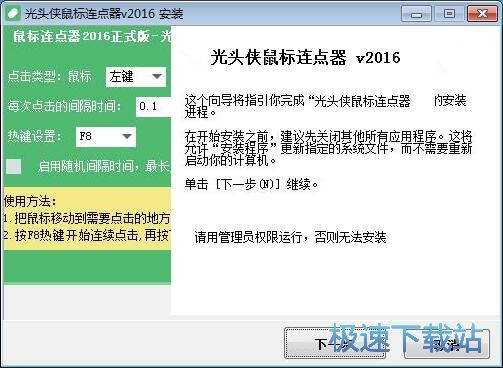503x368 pixels.
Task: Click the installer's green app icon in title bar
Action: 13,14
